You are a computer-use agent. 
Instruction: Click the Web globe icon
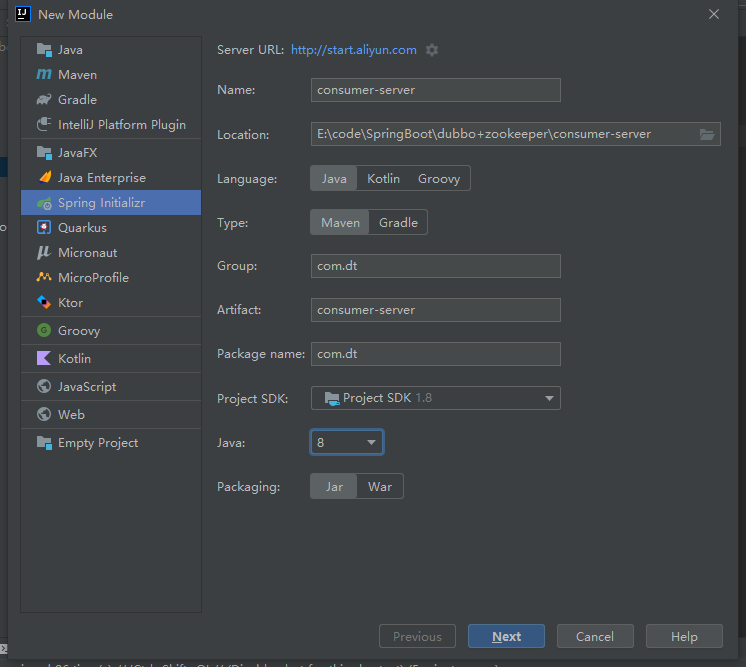tap(44, 414)
